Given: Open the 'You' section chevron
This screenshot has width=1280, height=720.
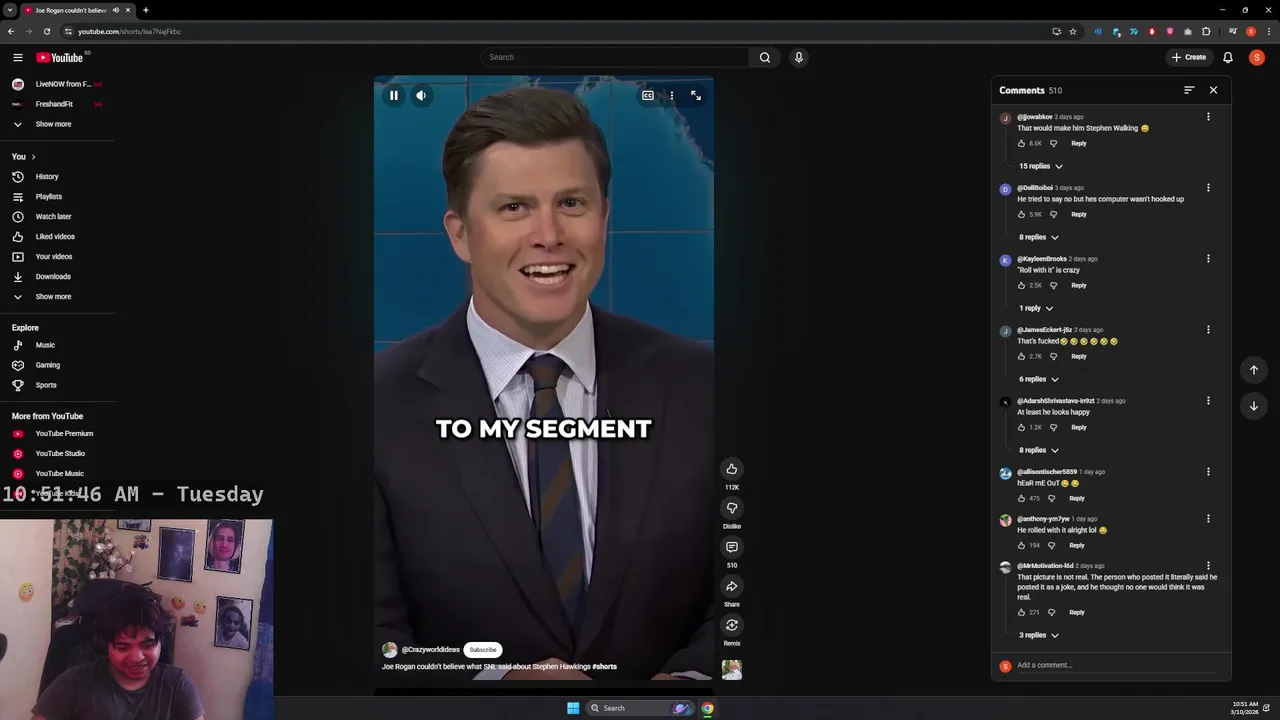Looking at the screenshot, I should [33, 157].
